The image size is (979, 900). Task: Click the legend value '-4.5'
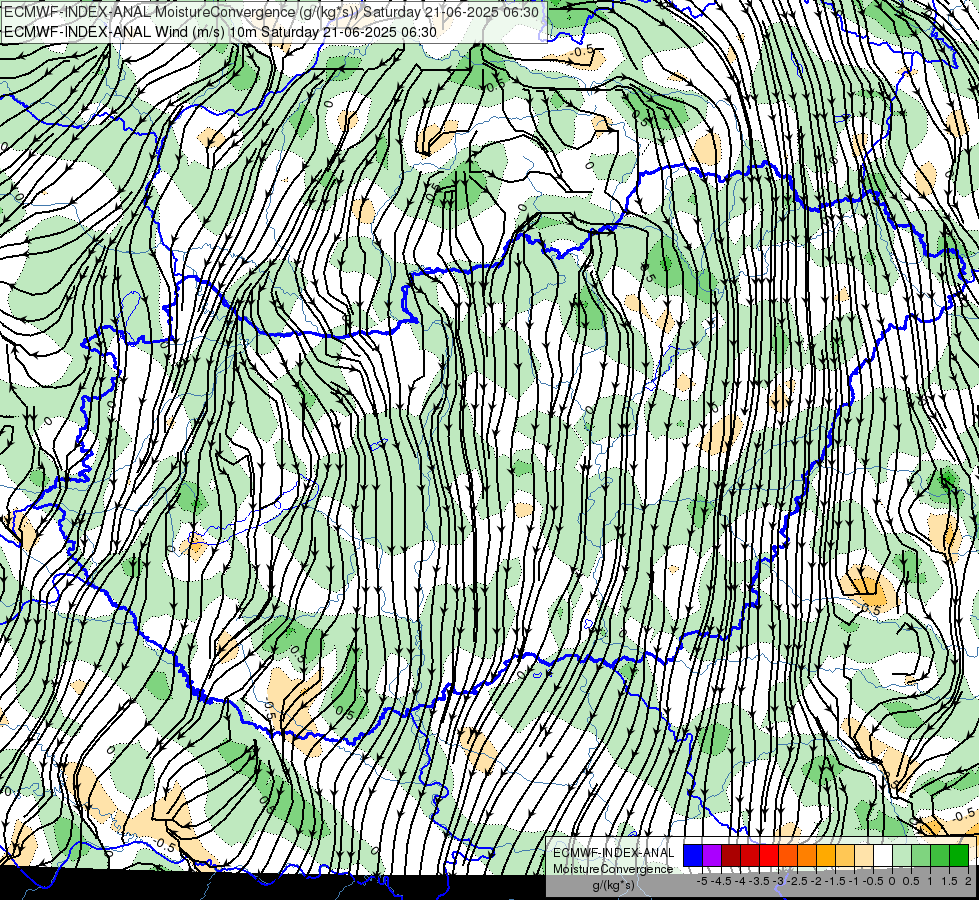point(721,881)
